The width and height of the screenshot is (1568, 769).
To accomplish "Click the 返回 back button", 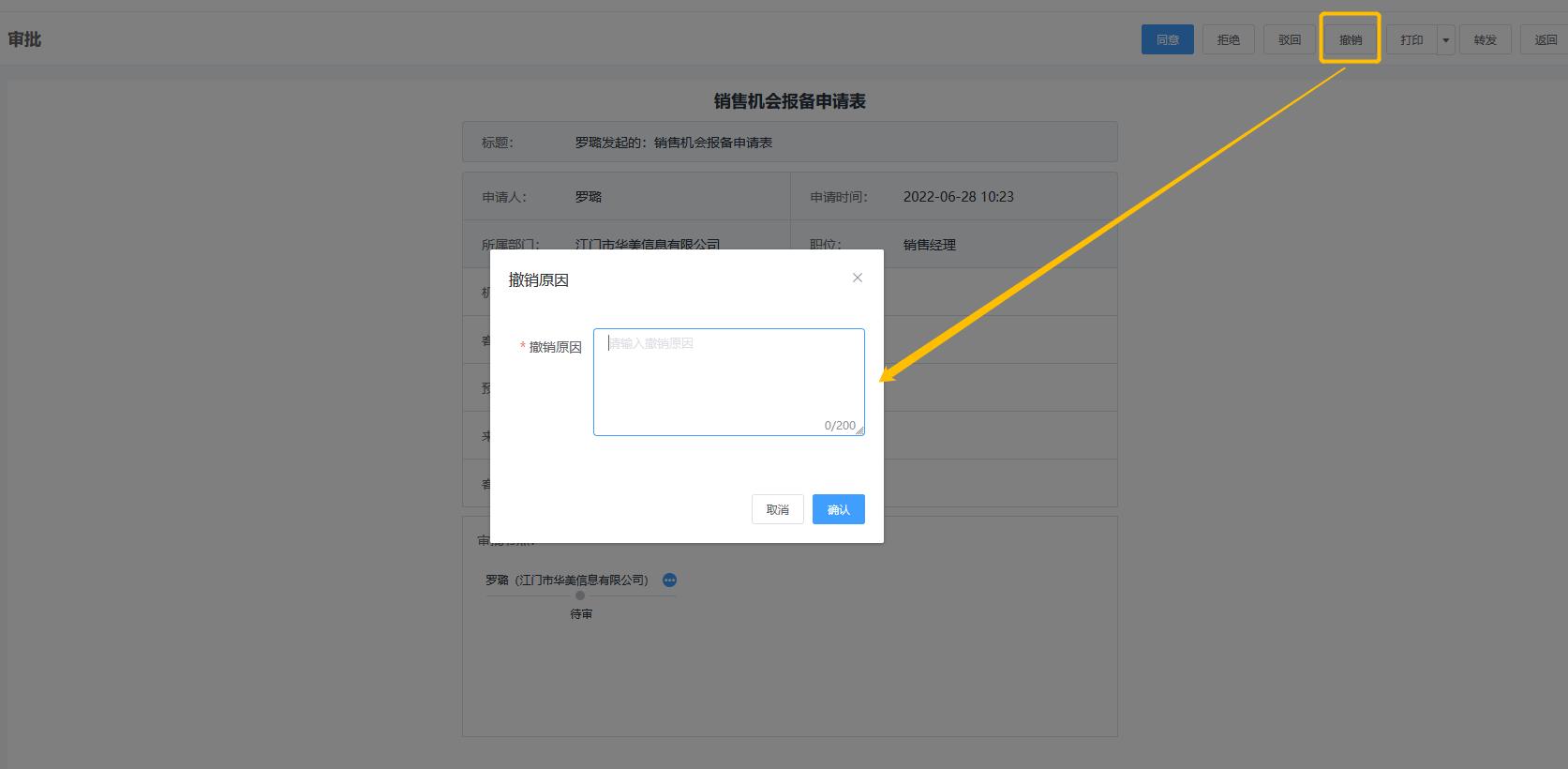I will pos(1545,39).
